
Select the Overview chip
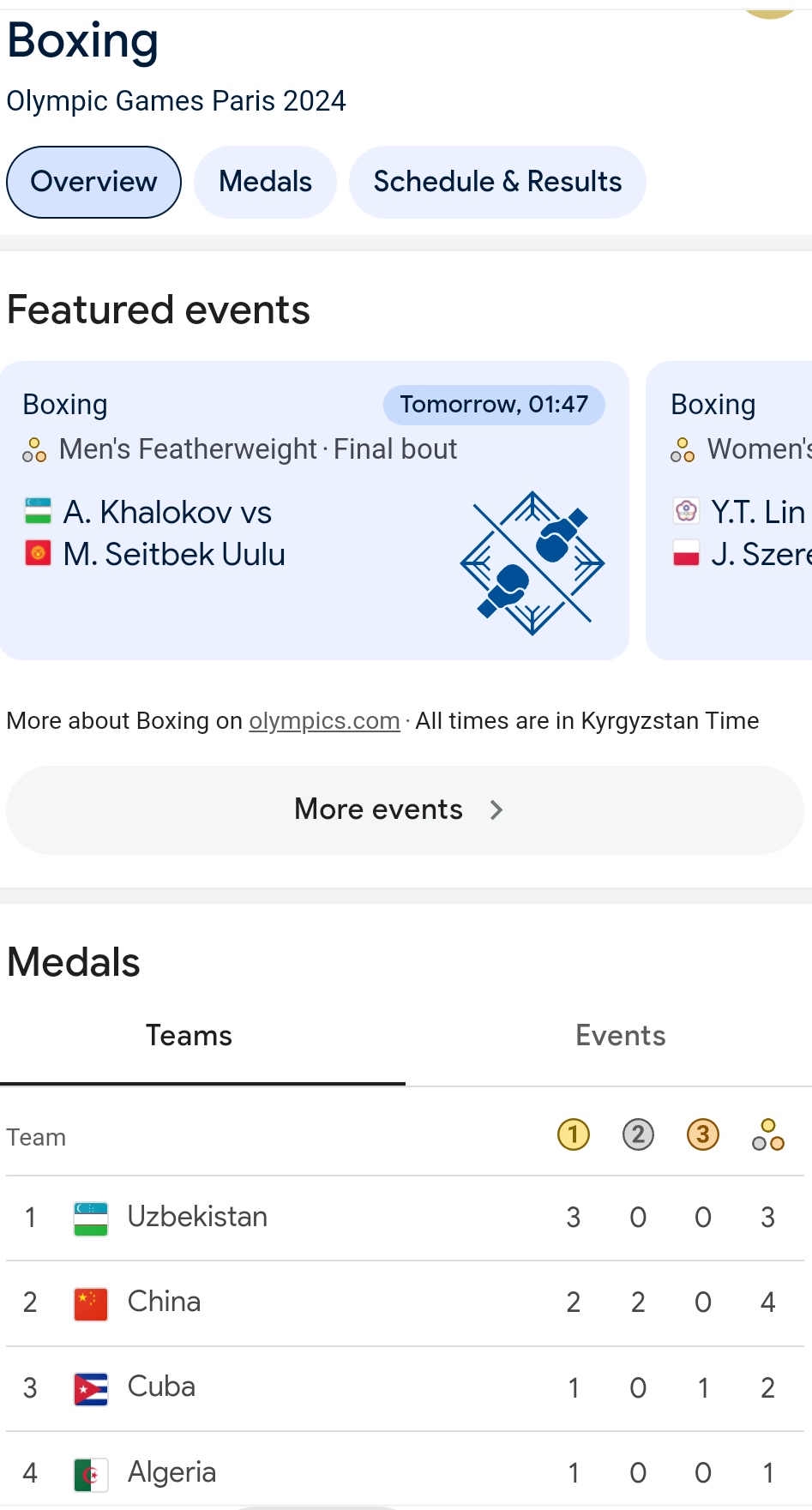pos(93,182)
